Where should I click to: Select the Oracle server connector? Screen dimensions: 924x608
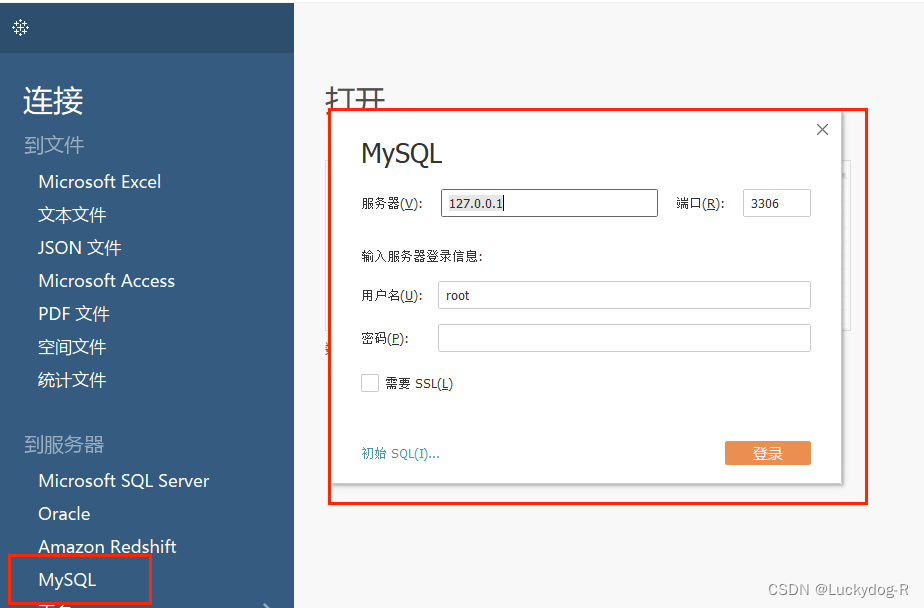pos(64,514)
